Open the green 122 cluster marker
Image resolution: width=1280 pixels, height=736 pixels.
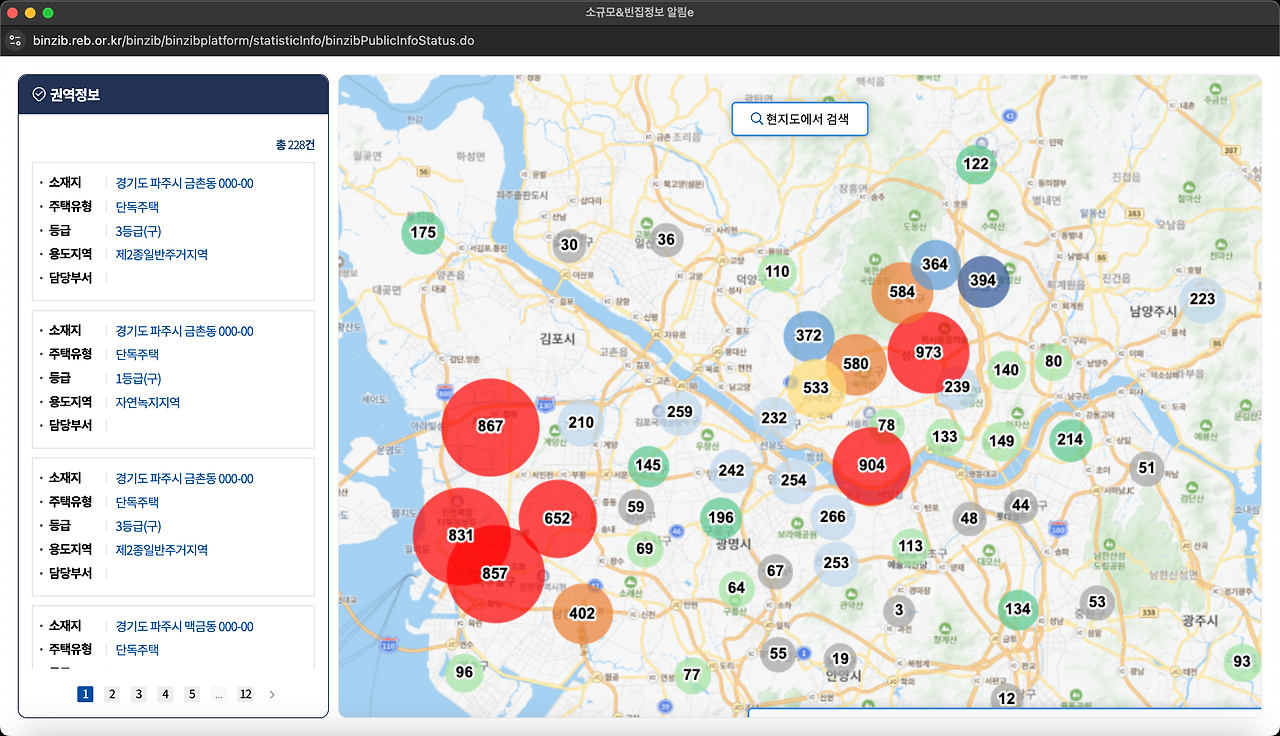(x=976, y=164)
